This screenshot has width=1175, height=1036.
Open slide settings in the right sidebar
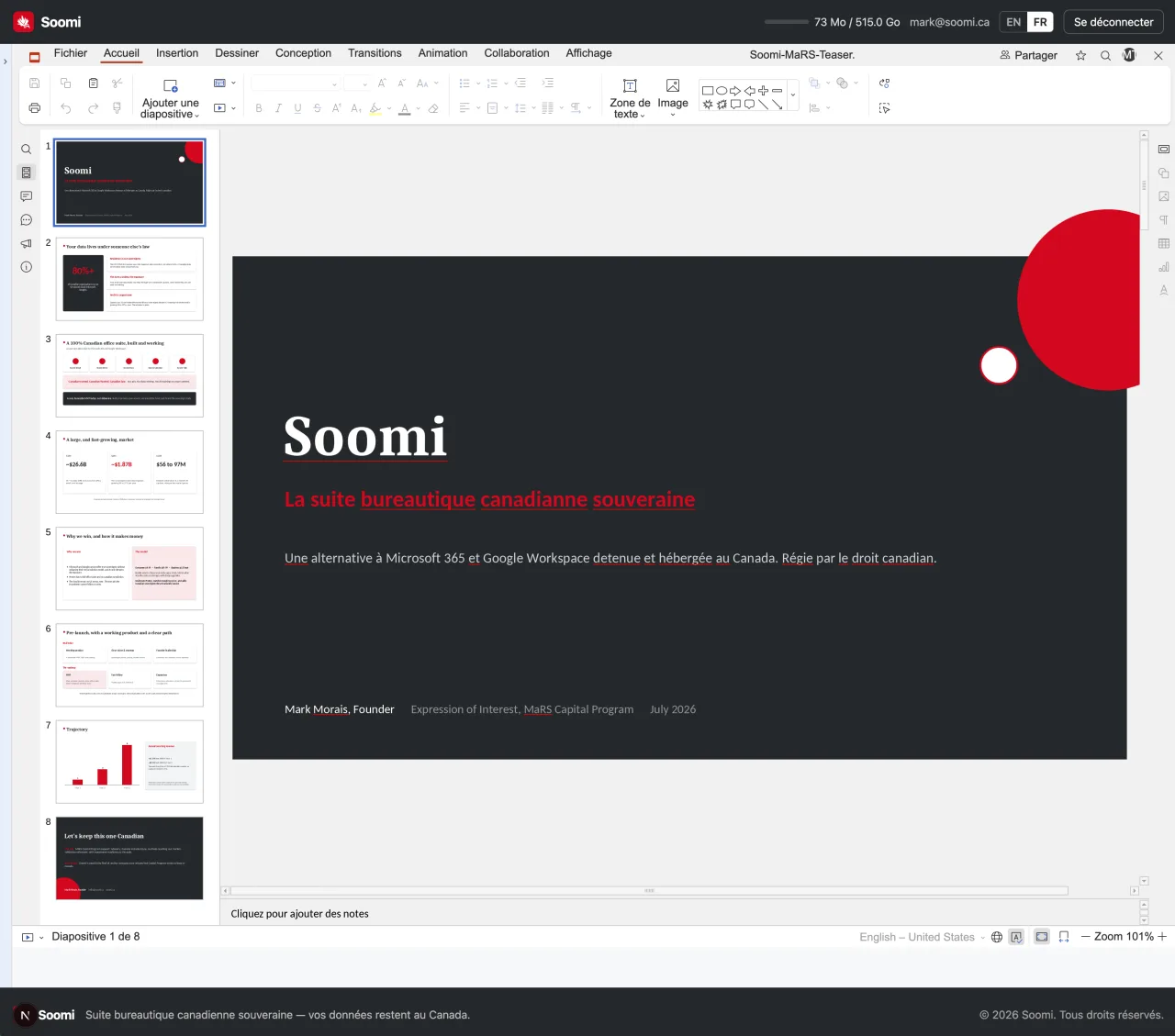pyautogui.click(x=1164, y=149)
